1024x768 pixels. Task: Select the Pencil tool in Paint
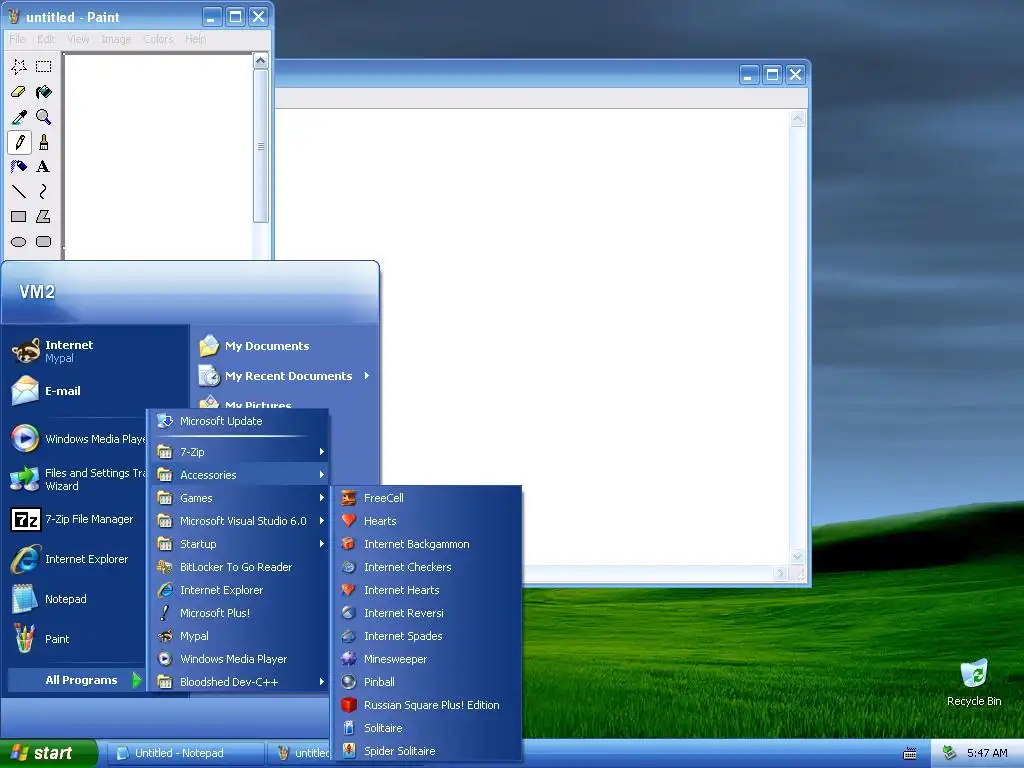click(19, 142)
